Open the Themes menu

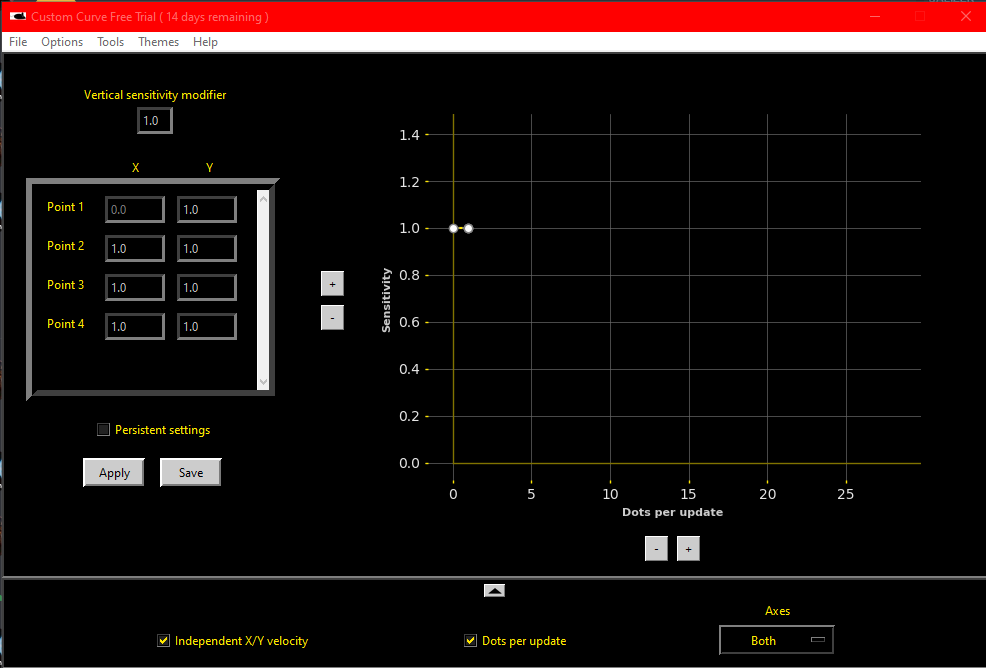tap(158, 42)
